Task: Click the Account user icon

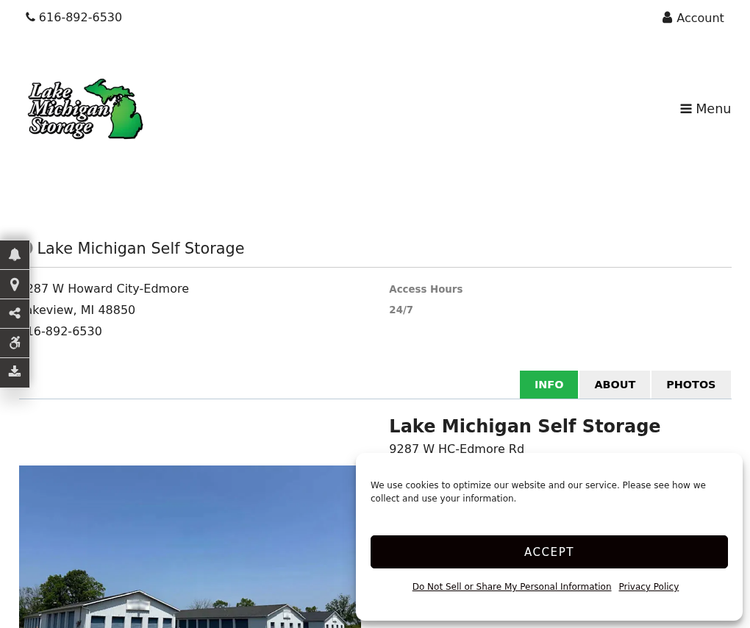Action: [667, 18]
